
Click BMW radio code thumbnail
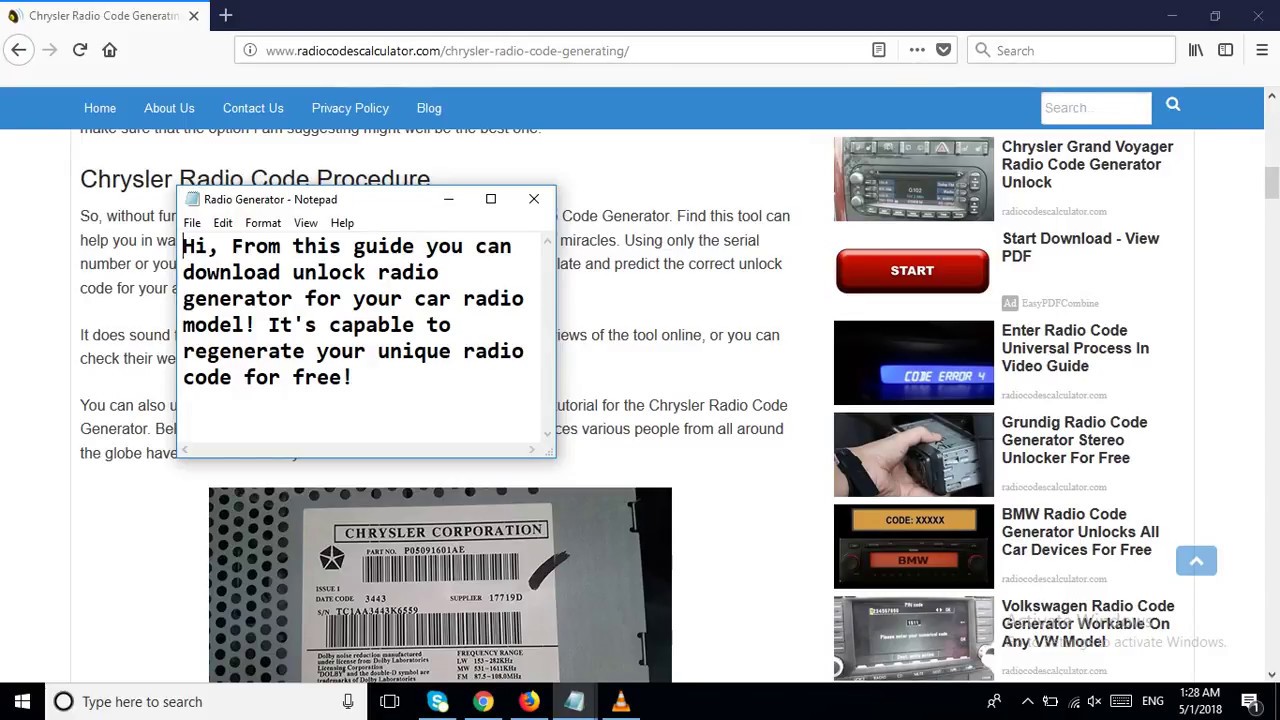pyautogui.click(x=914, y=547)
